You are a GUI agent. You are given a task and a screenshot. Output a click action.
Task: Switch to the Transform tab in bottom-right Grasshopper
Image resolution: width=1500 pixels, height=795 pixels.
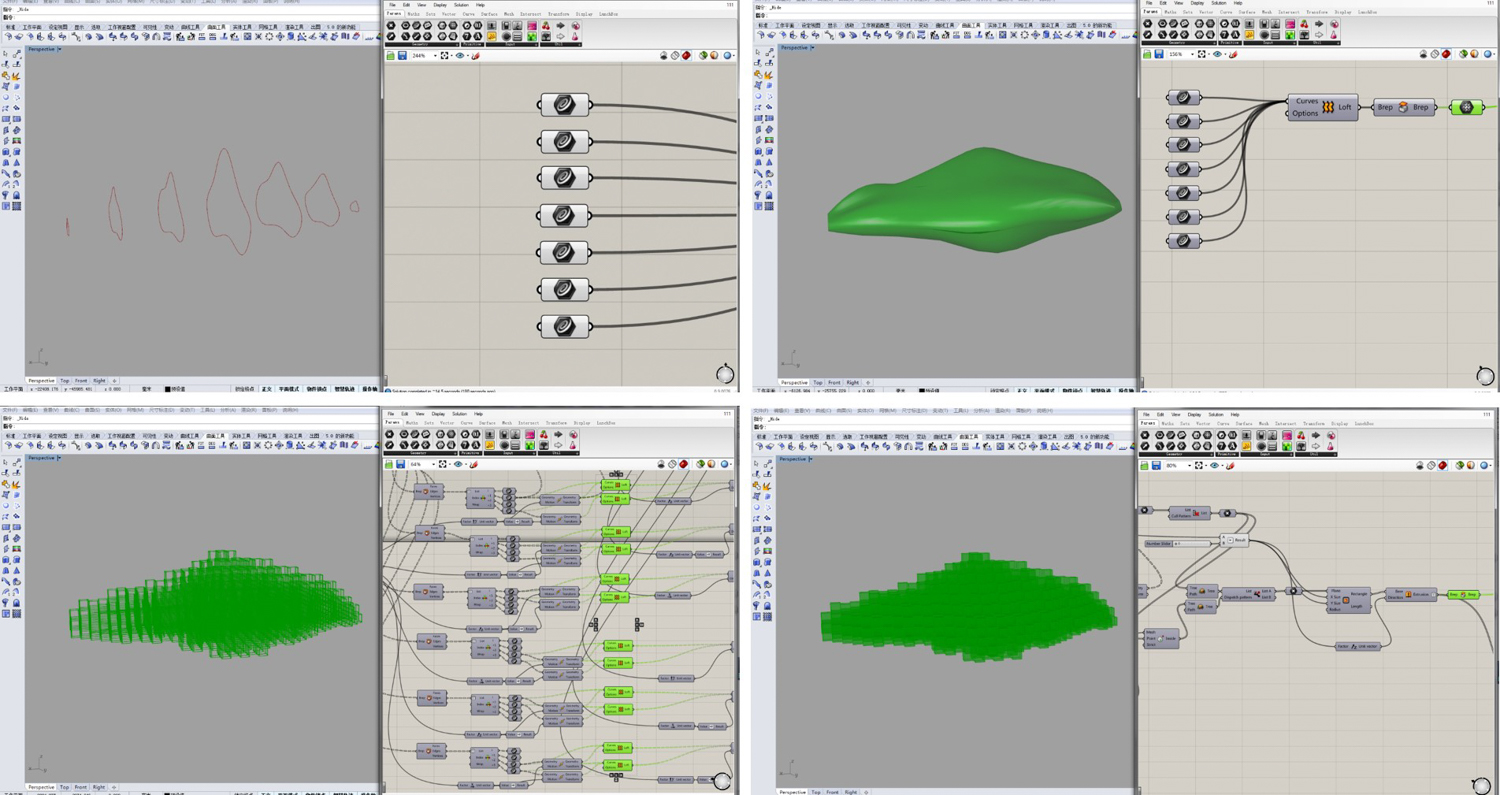coord(1314,423)
